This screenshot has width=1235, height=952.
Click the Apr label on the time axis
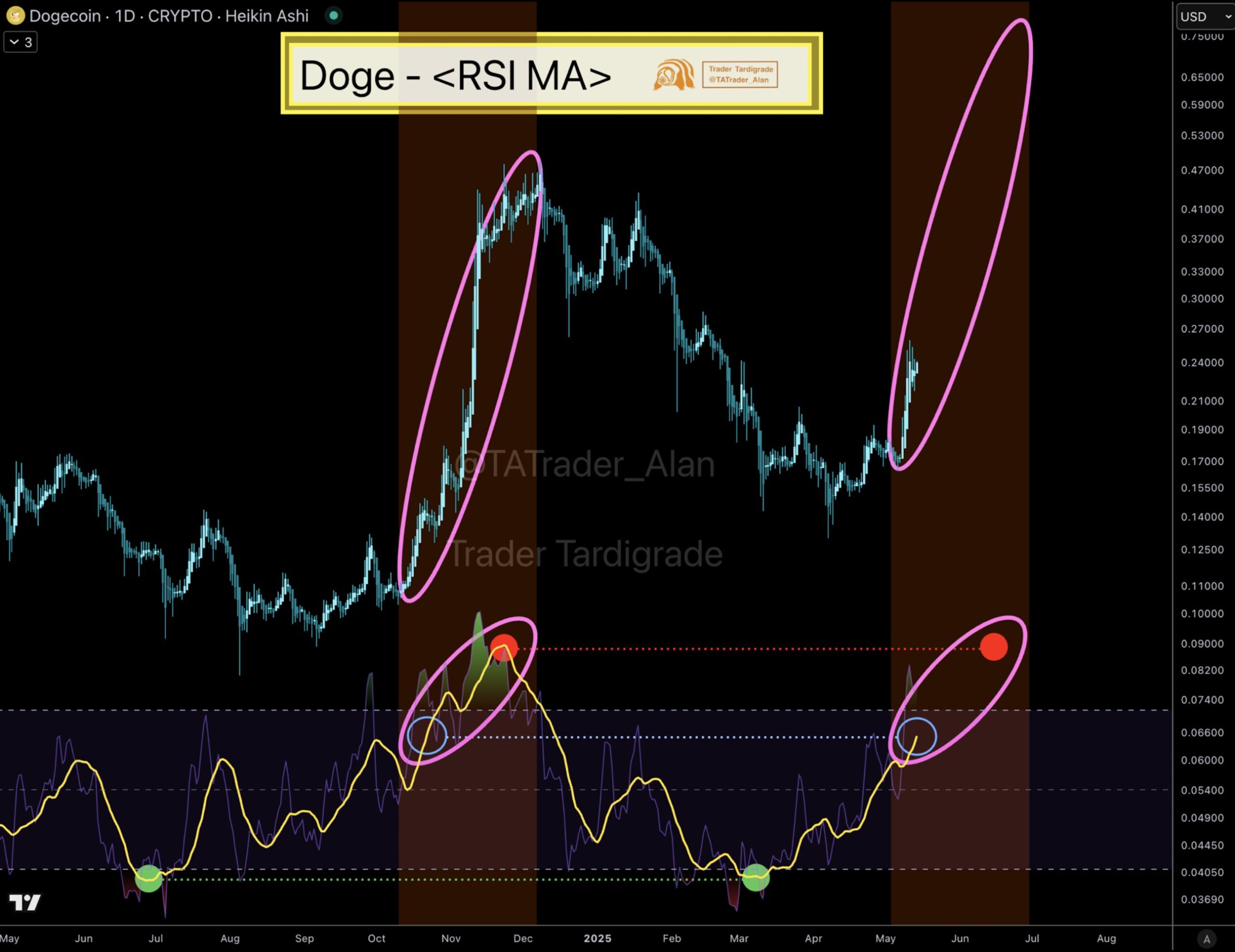pos(813,938)
